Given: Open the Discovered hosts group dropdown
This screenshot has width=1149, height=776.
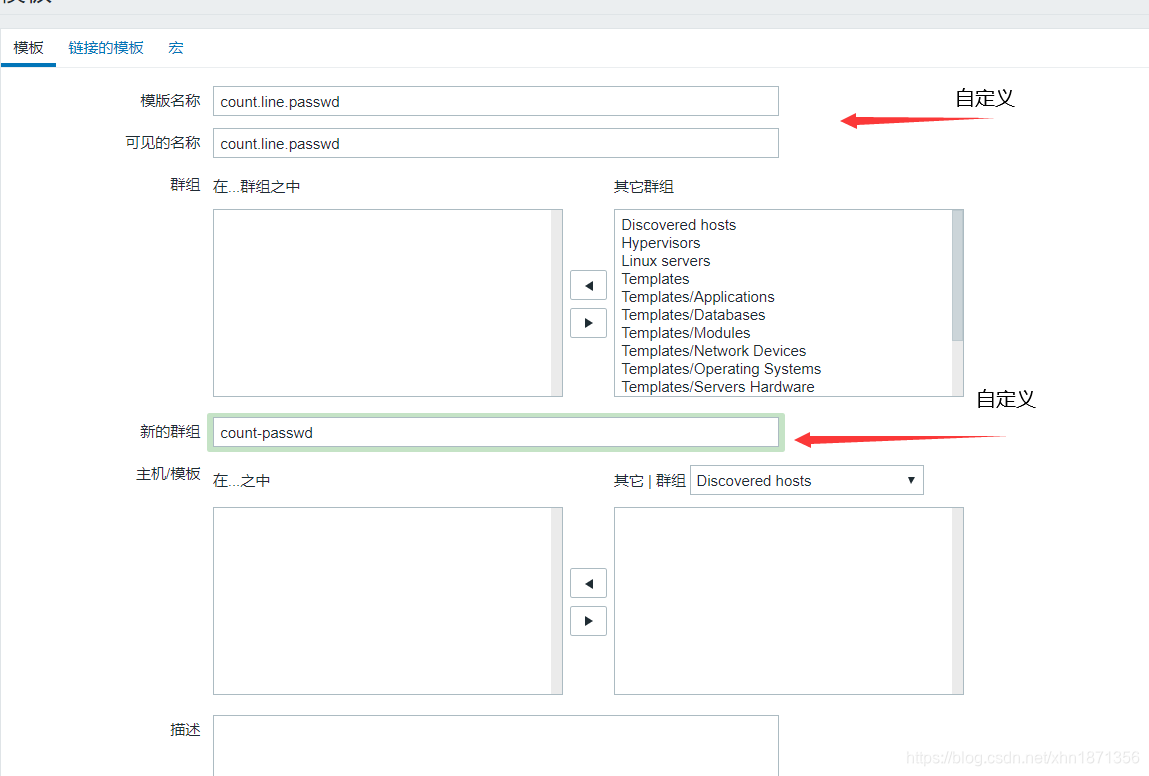Looking at the screenshot, I should tap(807, 481).
